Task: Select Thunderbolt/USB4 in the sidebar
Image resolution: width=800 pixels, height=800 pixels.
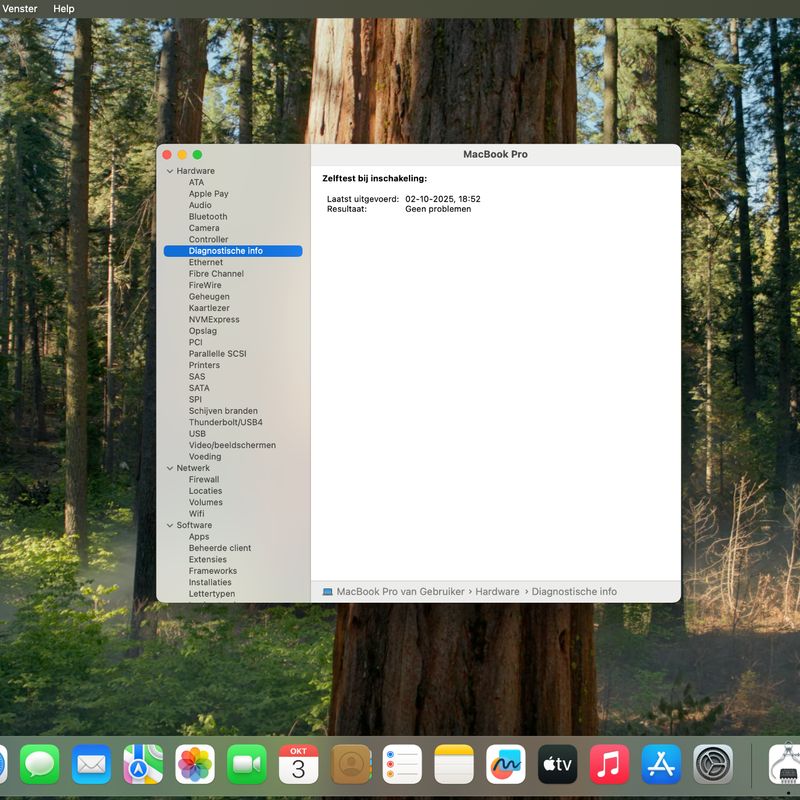Action: click(226, 422)
